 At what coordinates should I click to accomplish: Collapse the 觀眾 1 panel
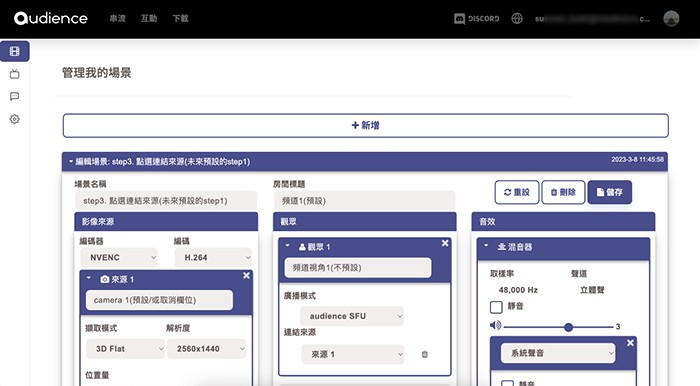click(x=288, y=245)
